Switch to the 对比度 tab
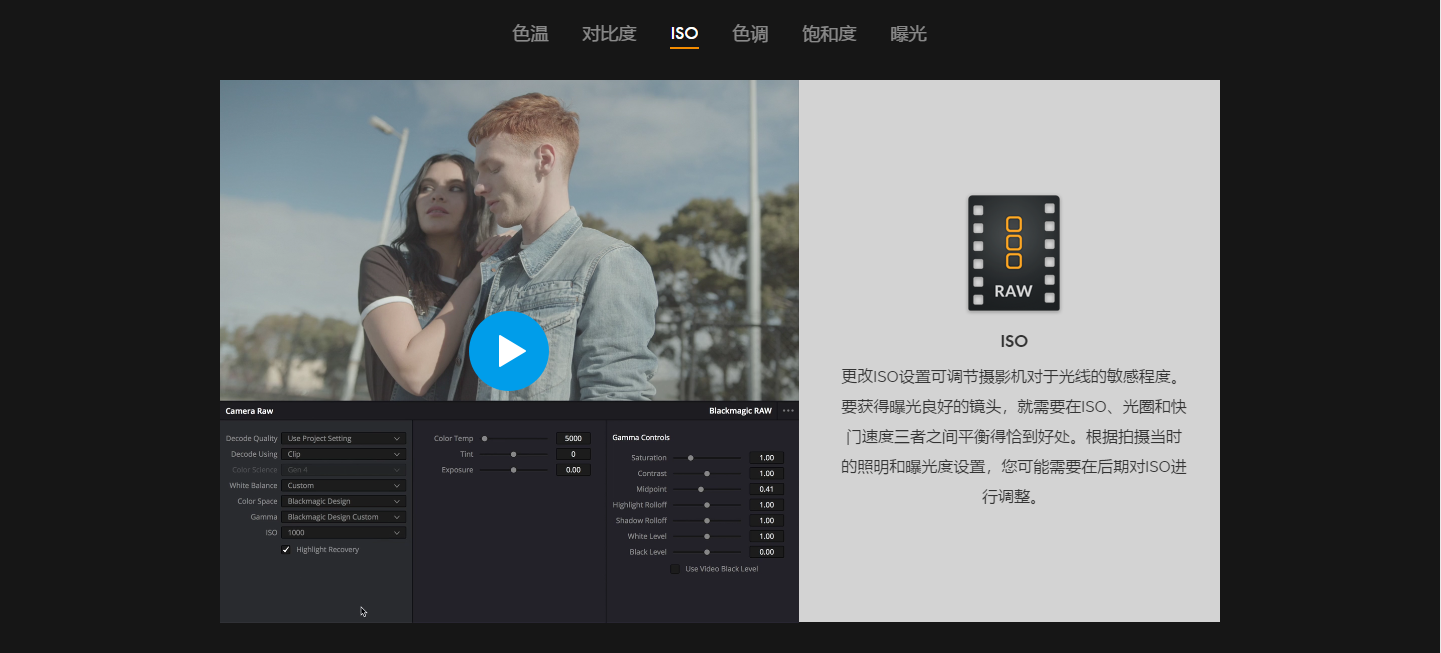Screen dimensions: 1441x653 click(609, 34)
